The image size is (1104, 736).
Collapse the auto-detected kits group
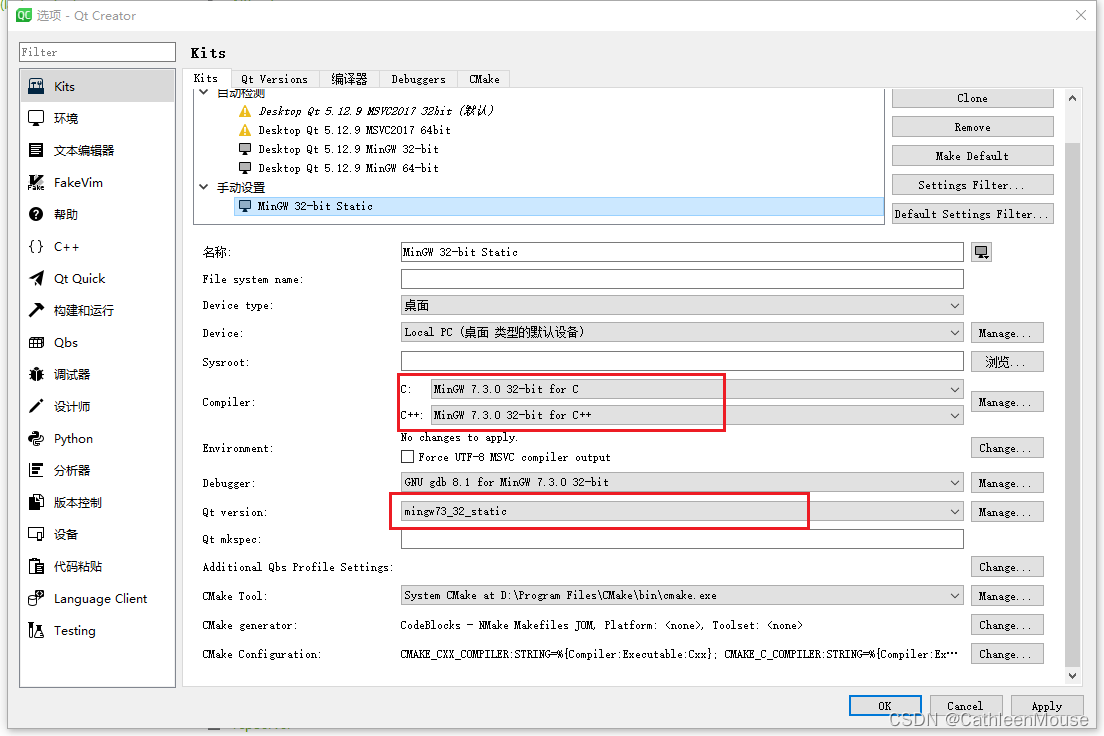point(203,92)
